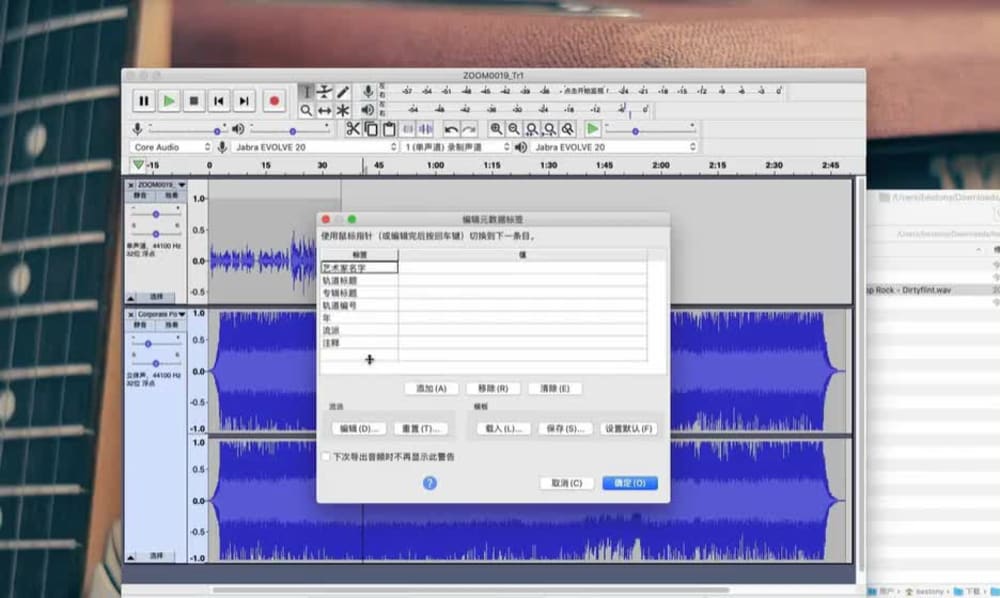This screenshot has height=598, width=1000.
Task: Click the 编辑 (D)... genres button
Action: coord(358,428)
